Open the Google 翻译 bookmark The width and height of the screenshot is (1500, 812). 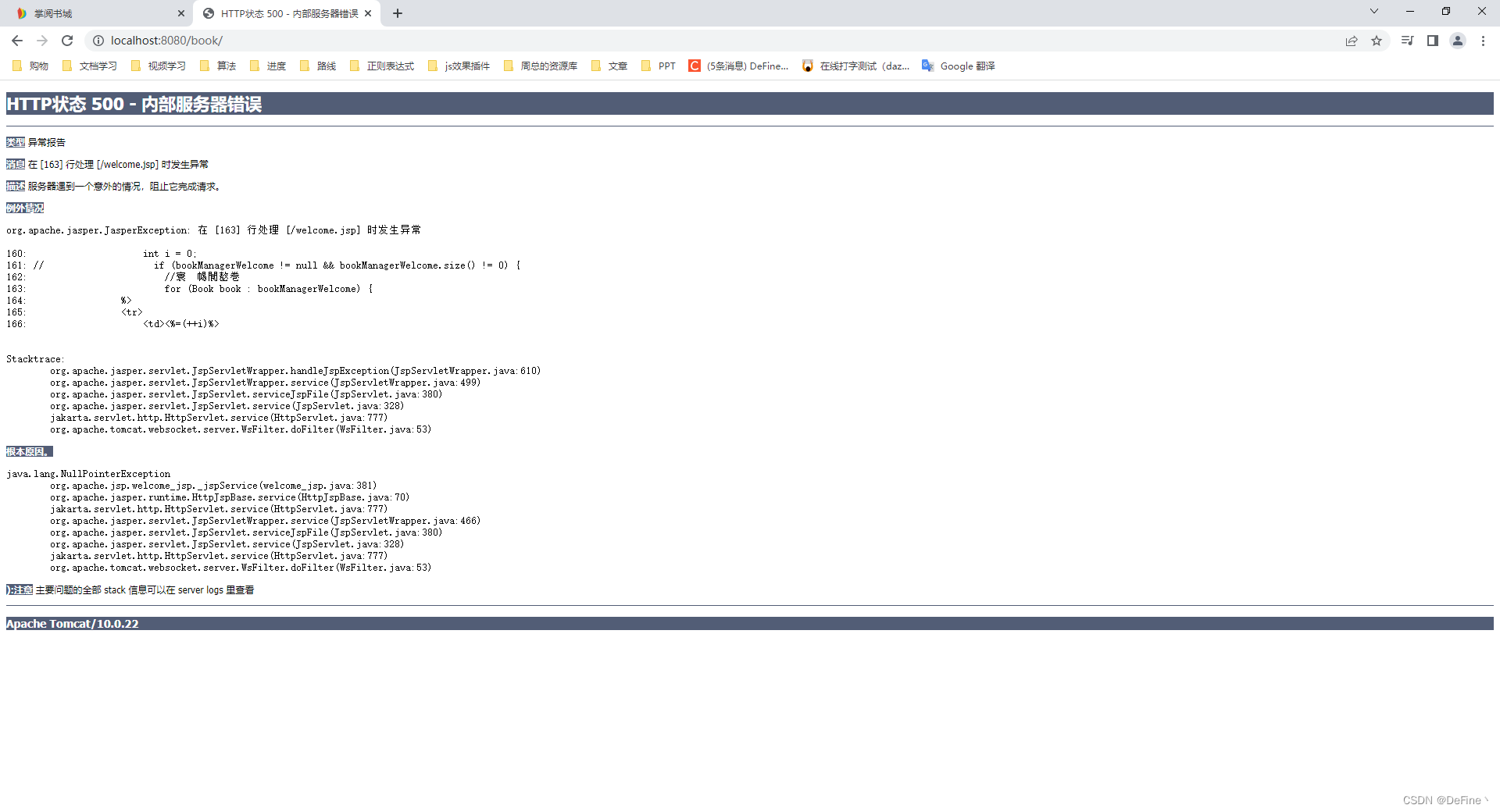pos(959,66)
